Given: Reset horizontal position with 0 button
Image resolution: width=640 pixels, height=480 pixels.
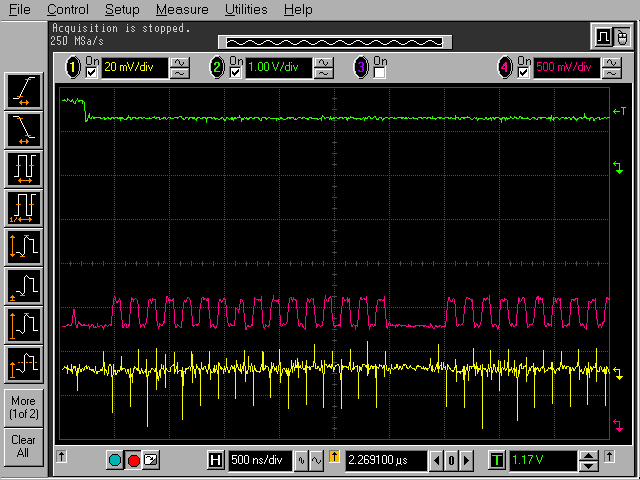Looking at the screenshot, I should pos(451,460).
